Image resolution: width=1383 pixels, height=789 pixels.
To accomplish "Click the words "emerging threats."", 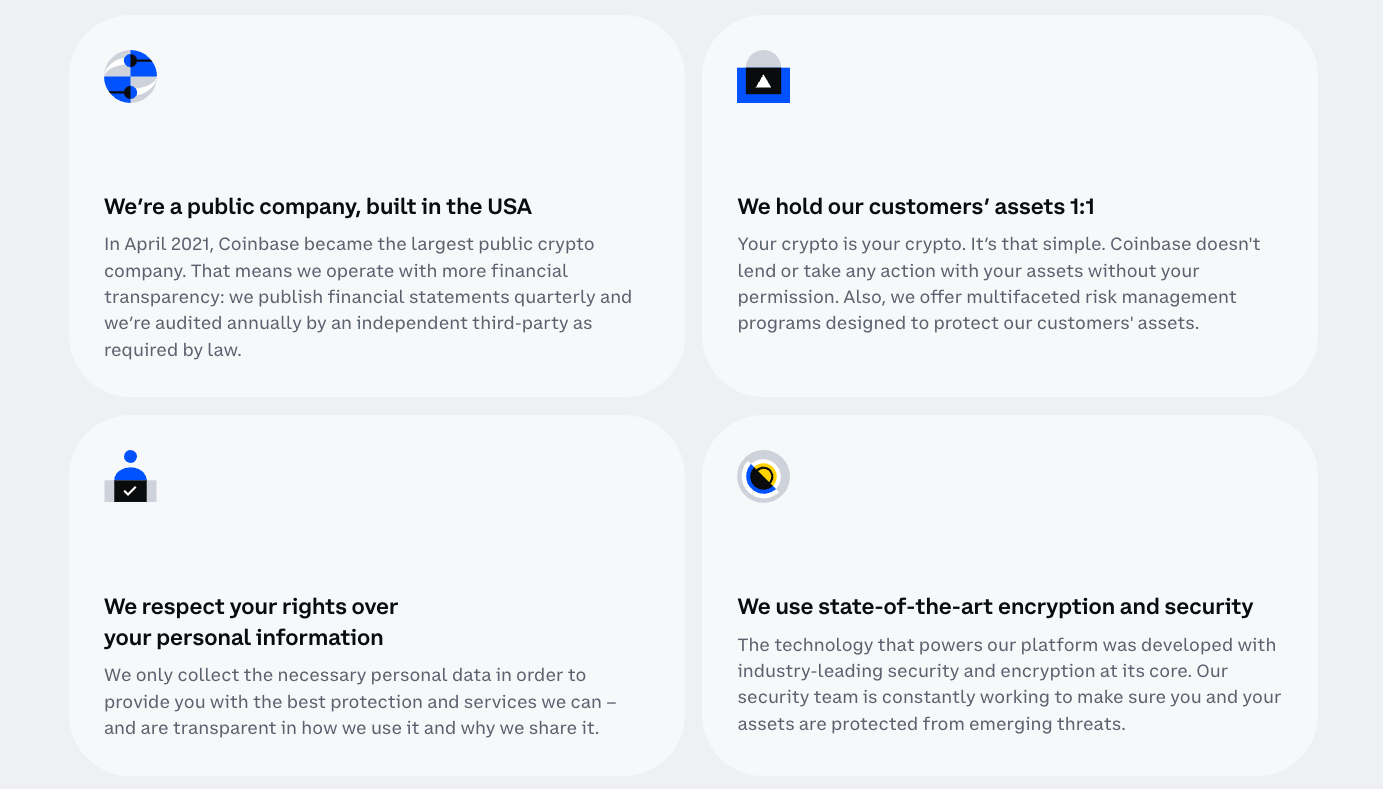I will [1049, 724].
